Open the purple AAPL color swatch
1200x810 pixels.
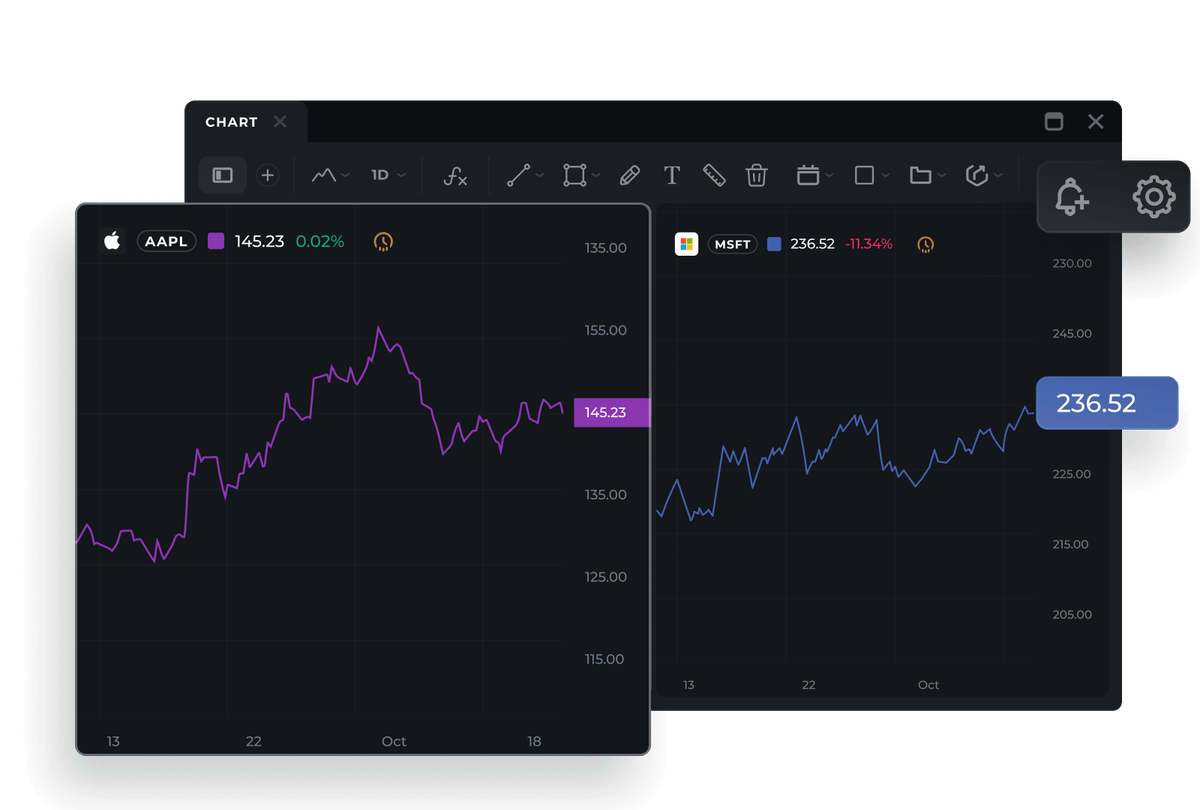216,241
